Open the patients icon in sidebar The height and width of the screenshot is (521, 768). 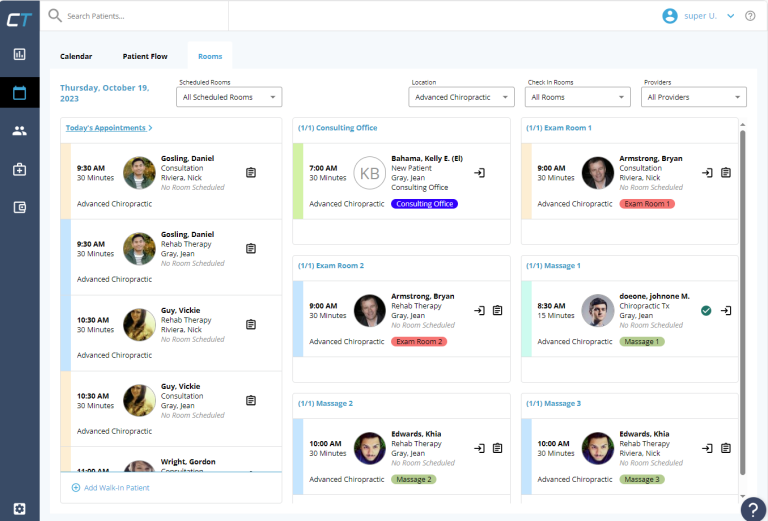coord(19,130)
